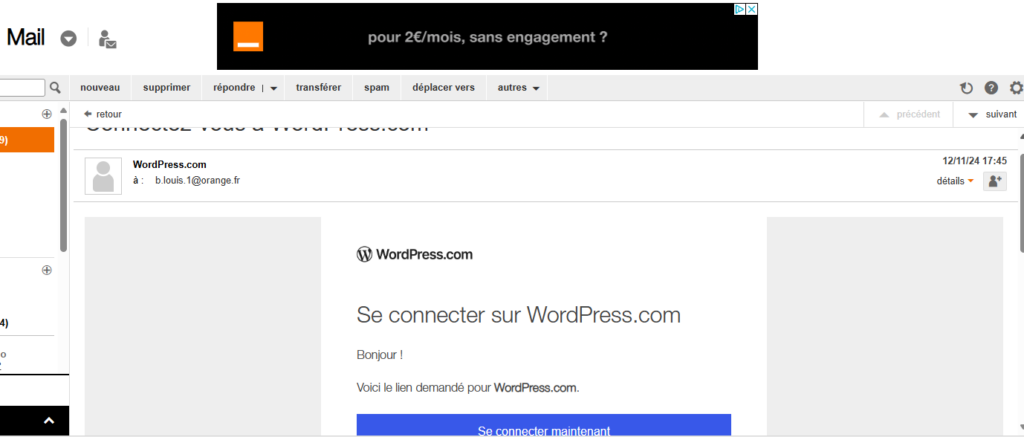Viewport: 1024px width, 437px height.
Task: Refresh the mailbox with the reload icon
Action: (x=966, y=88)
